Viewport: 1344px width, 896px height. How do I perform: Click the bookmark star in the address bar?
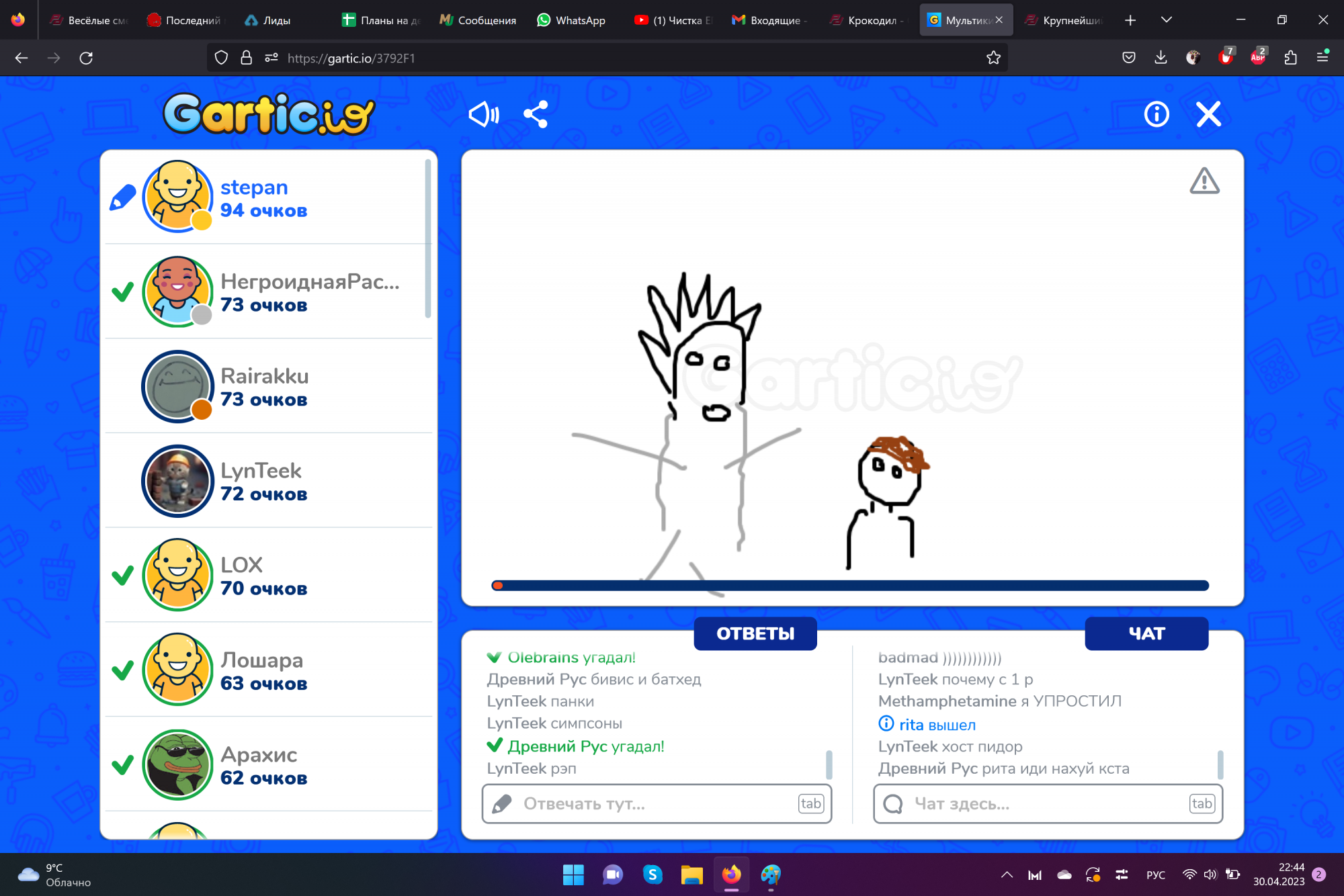click(x=993, y=58)
